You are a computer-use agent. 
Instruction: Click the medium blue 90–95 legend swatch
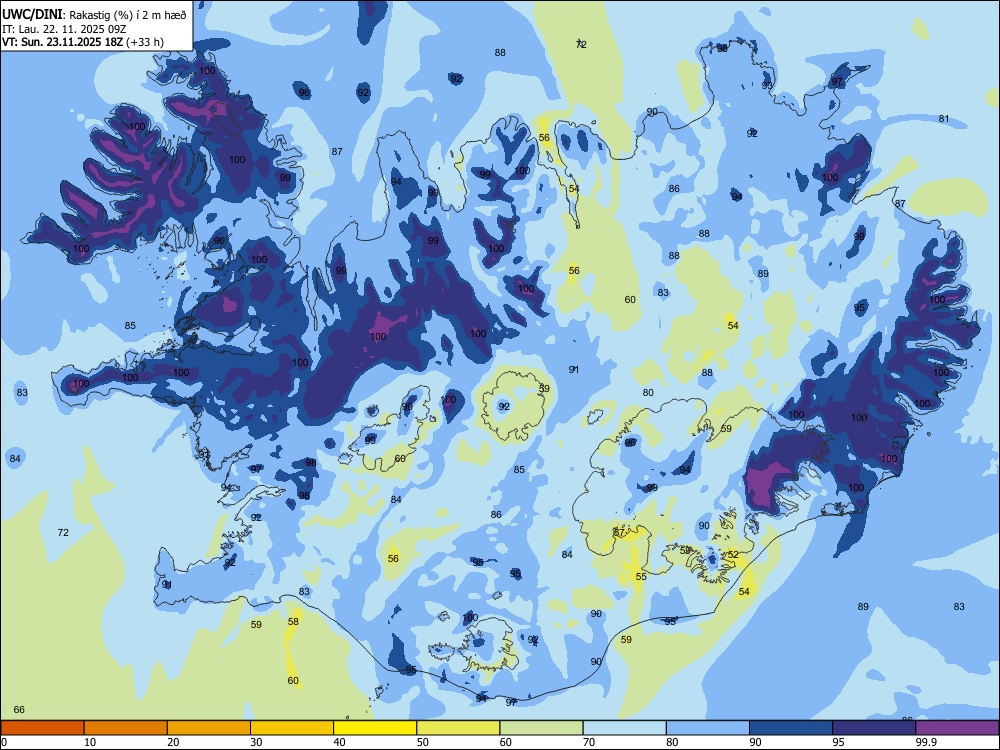tap(791, 728)
